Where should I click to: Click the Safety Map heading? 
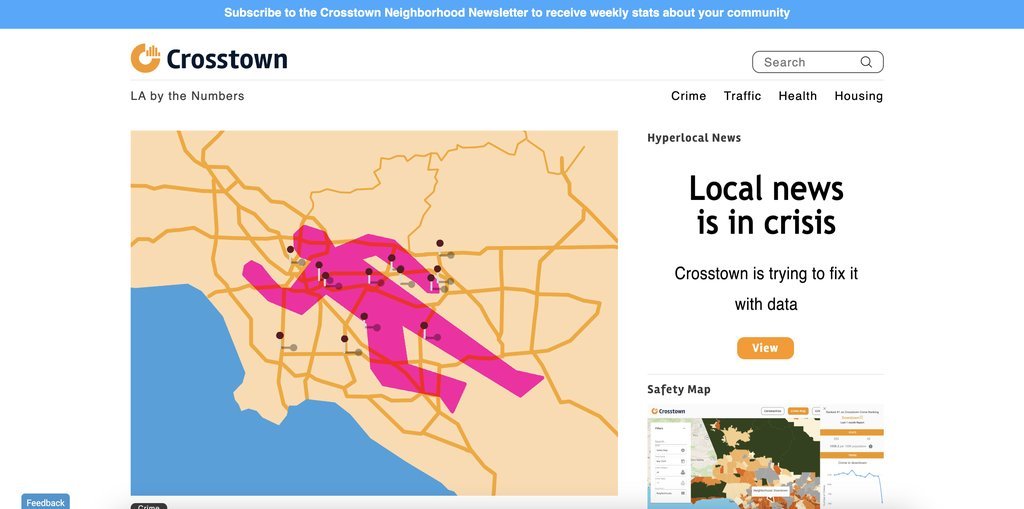coord(679,389)
